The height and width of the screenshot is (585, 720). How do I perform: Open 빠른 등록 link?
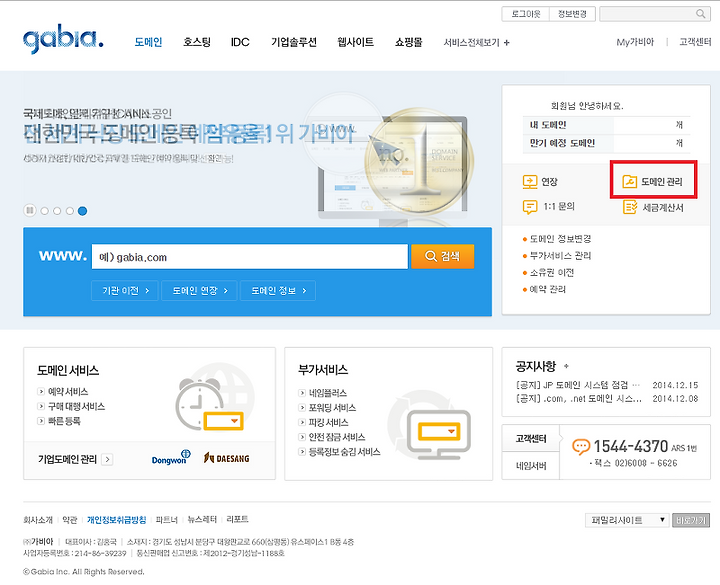[x=64, y=421]
